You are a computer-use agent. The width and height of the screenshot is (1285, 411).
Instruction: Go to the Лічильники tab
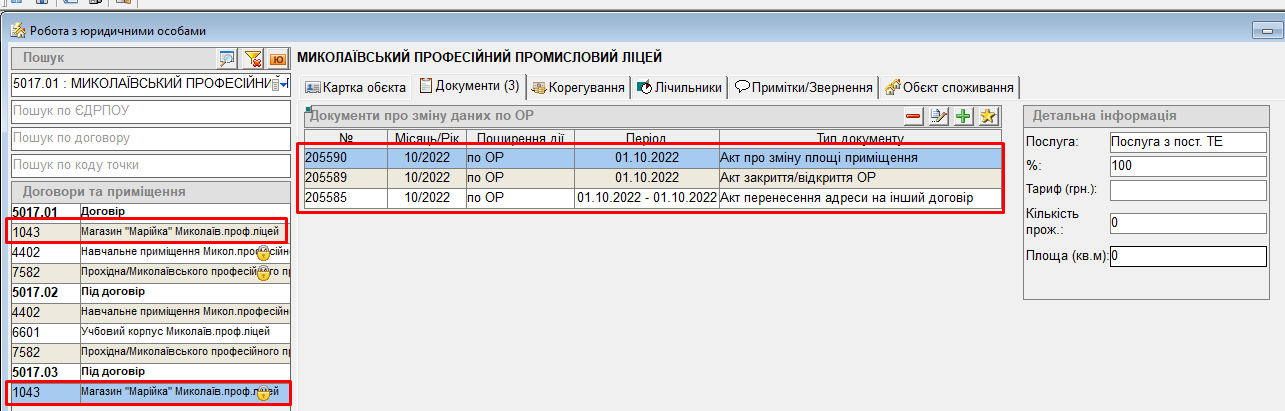679,87
